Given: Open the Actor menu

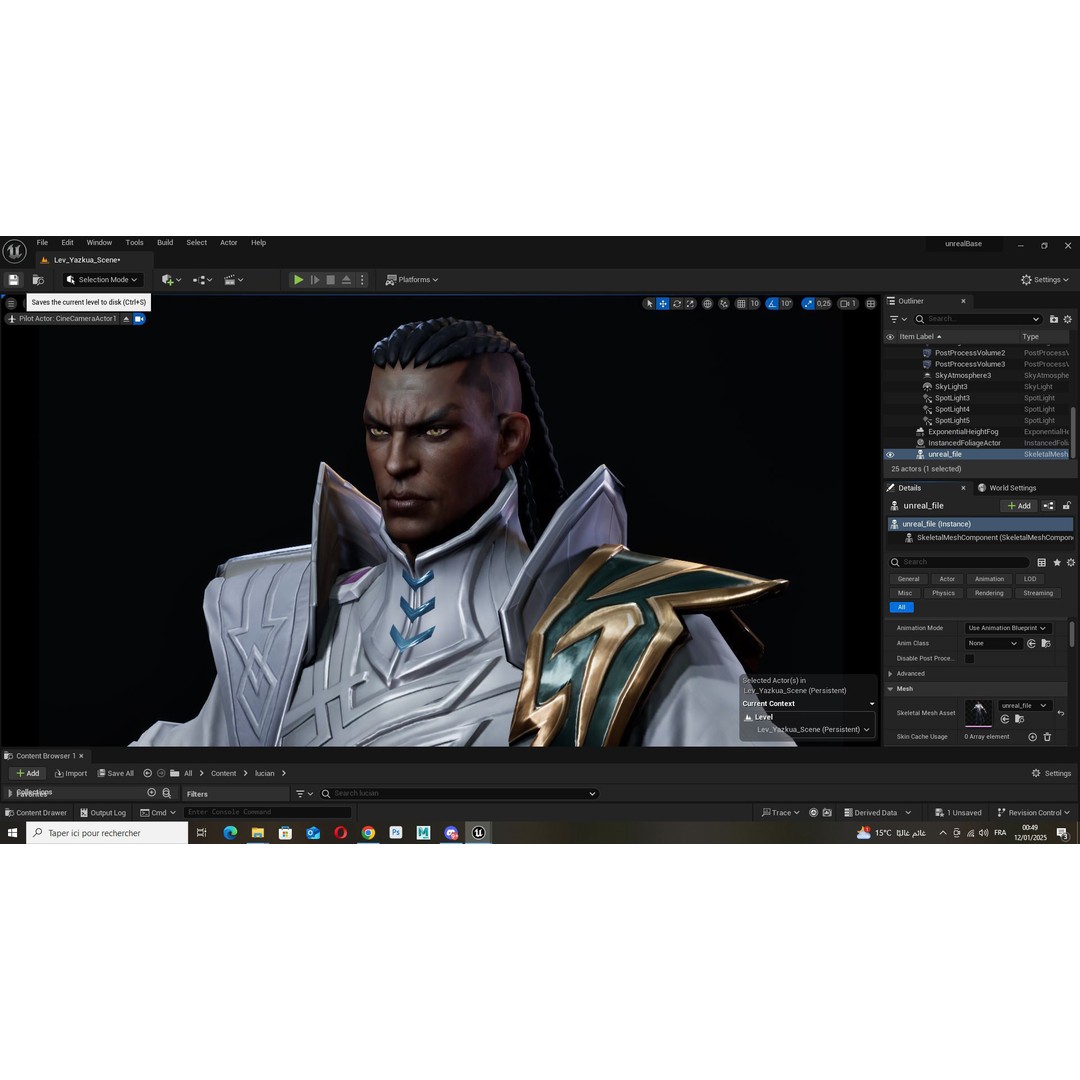Looking at the screenshot, I should point(229,242).
